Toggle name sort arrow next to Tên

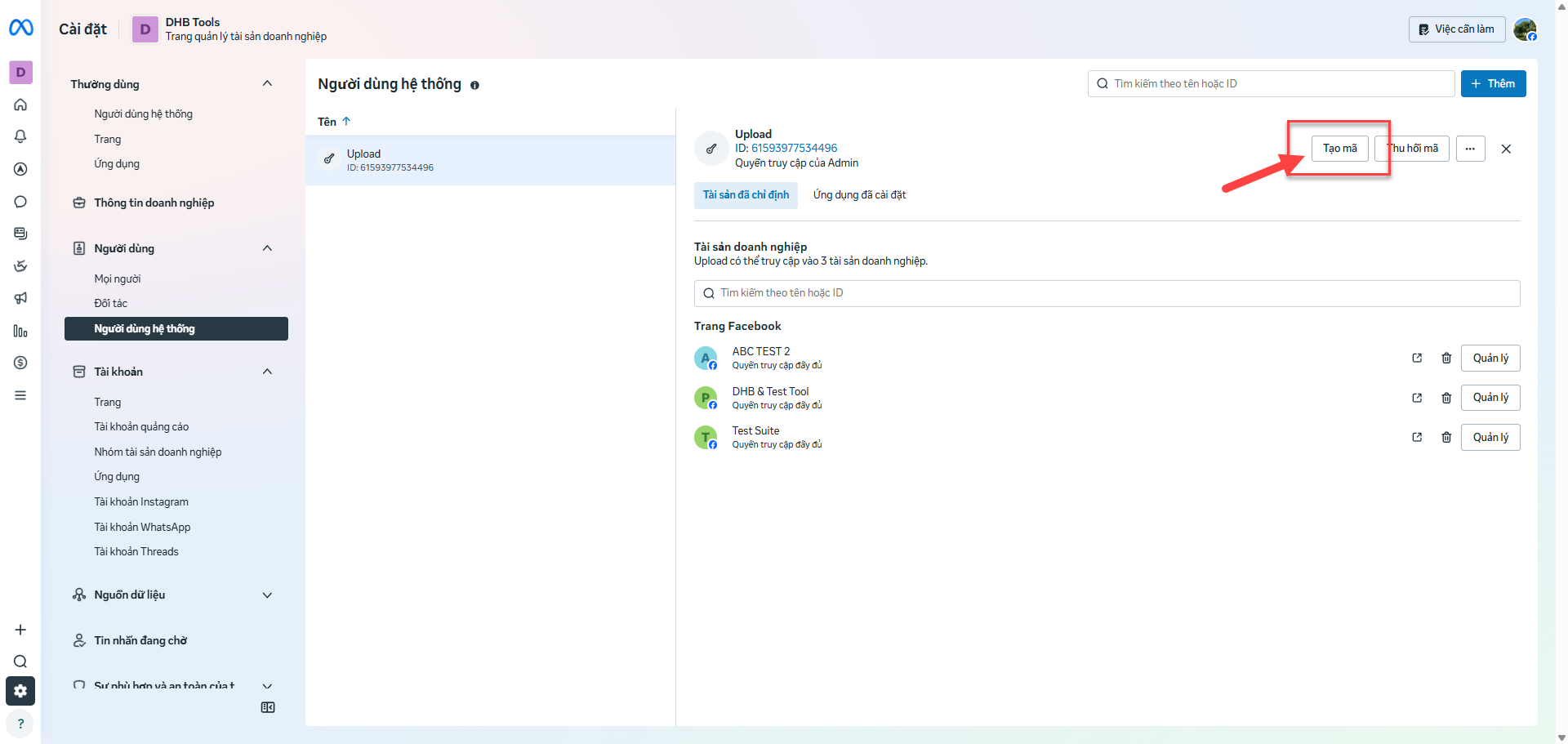pos(346,121)
